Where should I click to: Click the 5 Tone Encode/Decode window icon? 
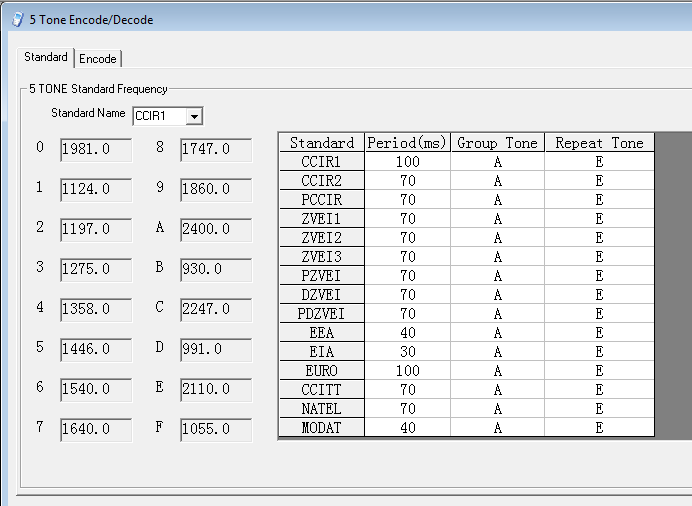(x=18, y=19)
